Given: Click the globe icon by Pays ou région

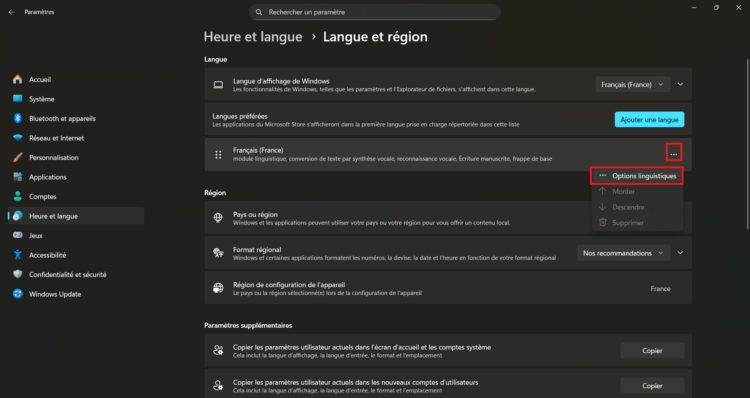Looking at the screenshot, I should (218, 218).
